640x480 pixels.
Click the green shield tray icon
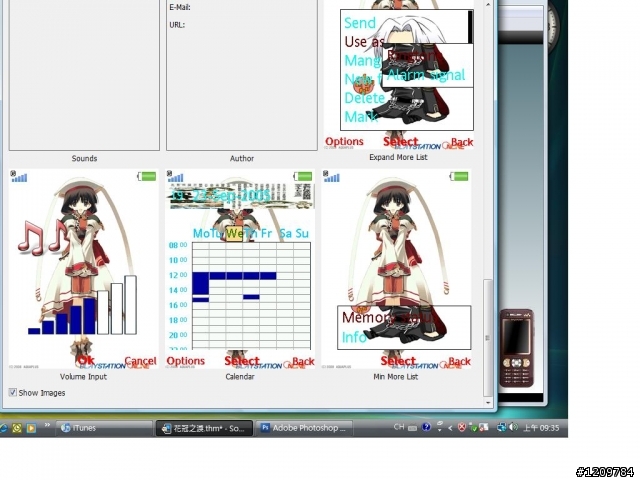[x=473, y=428]
